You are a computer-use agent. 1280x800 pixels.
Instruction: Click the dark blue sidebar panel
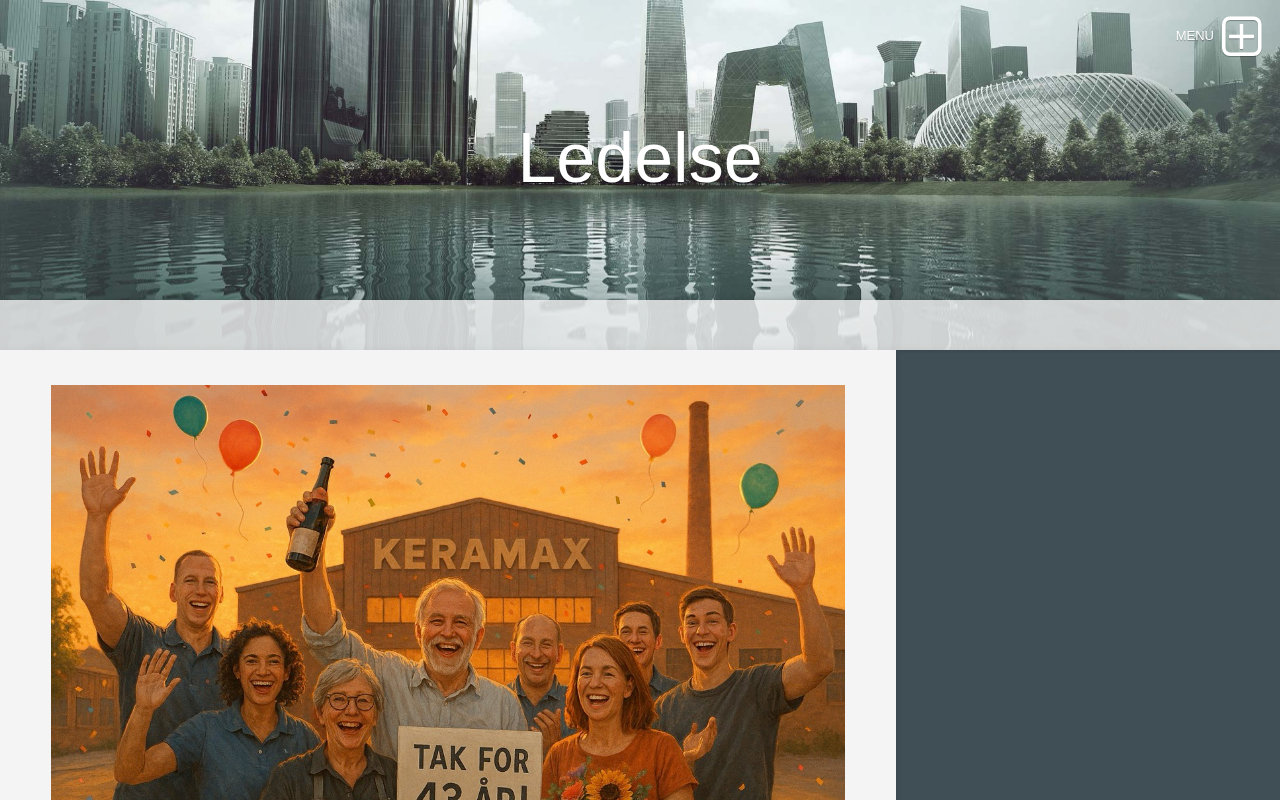coord(1088,575)
